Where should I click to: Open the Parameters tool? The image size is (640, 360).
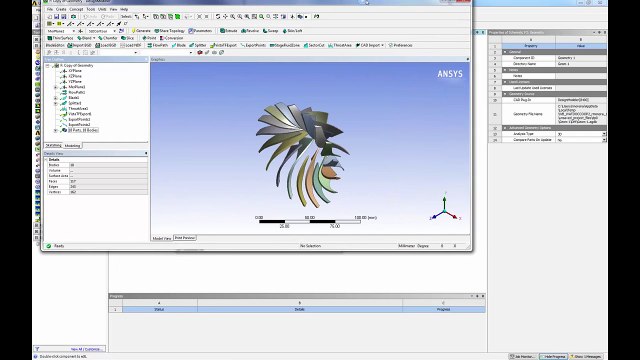(200, 31)
